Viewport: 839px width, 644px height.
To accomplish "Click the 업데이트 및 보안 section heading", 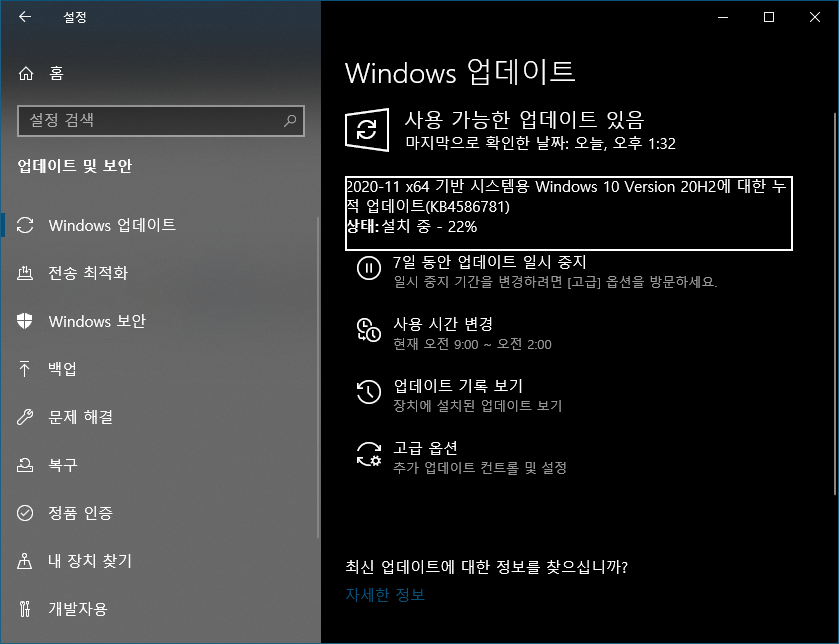I will [x=74, y=166].
